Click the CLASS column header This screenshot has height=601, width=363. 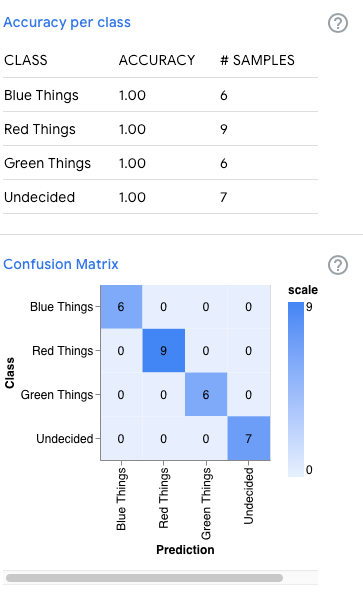click(x=26, y=60)
